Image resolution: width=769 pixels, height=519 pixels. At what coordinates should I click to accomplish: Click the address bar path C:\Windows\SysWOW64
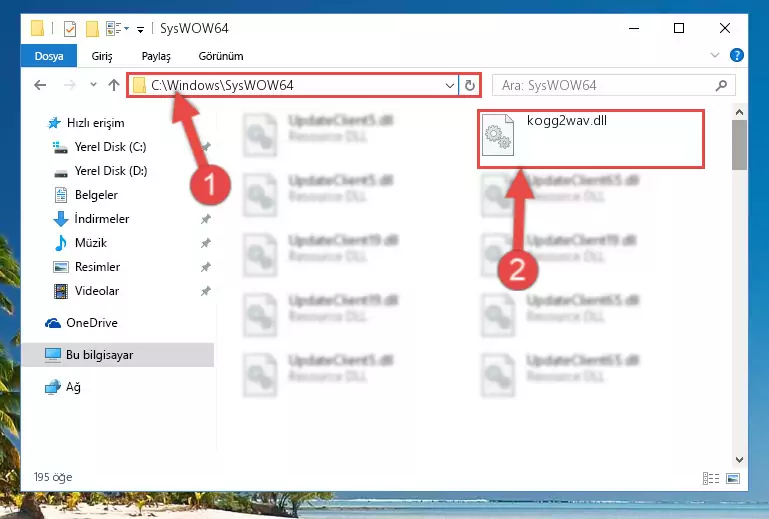[222, 85]
